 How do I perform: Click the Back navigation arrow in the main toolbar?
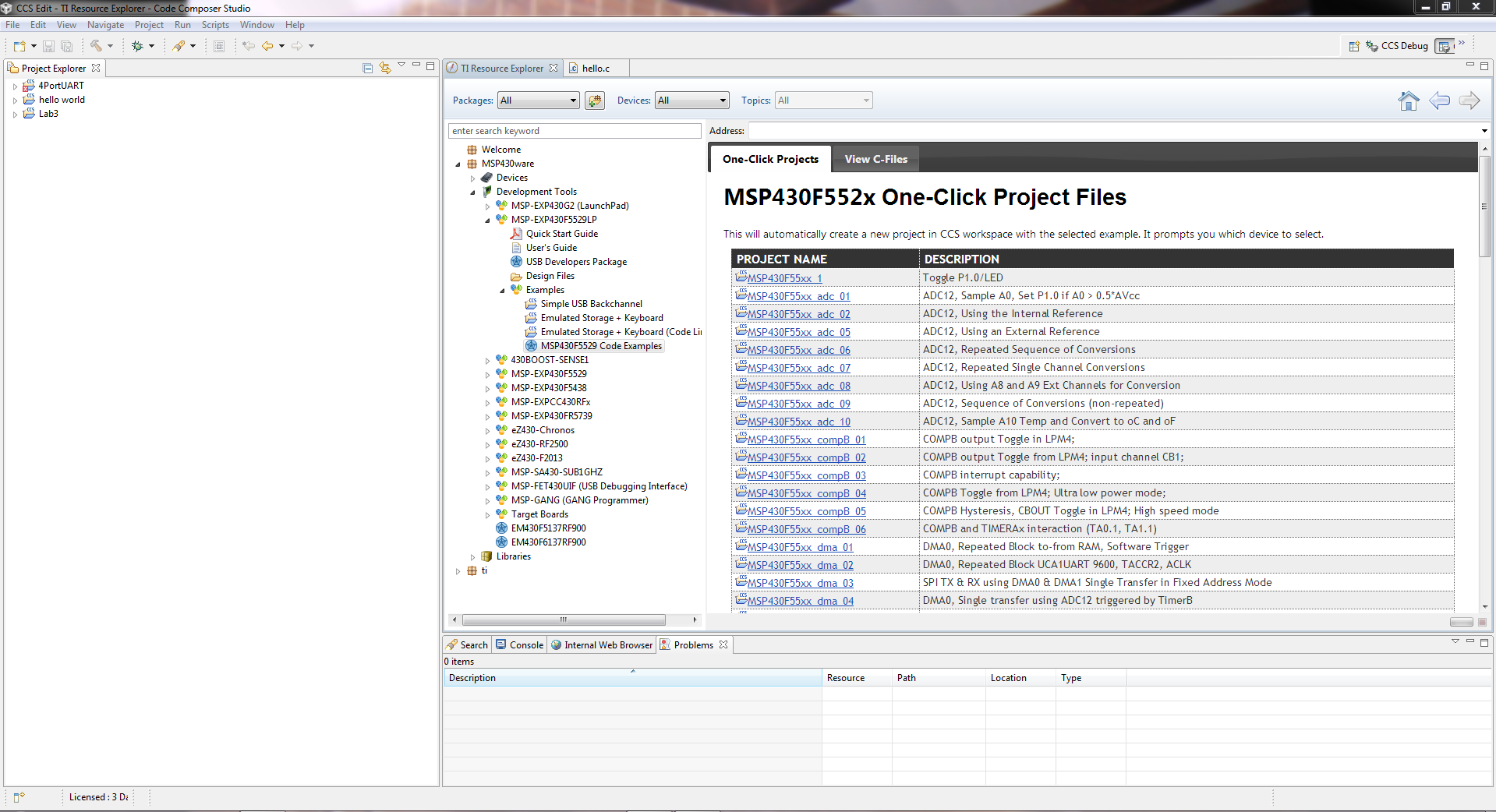coord(267,46)
